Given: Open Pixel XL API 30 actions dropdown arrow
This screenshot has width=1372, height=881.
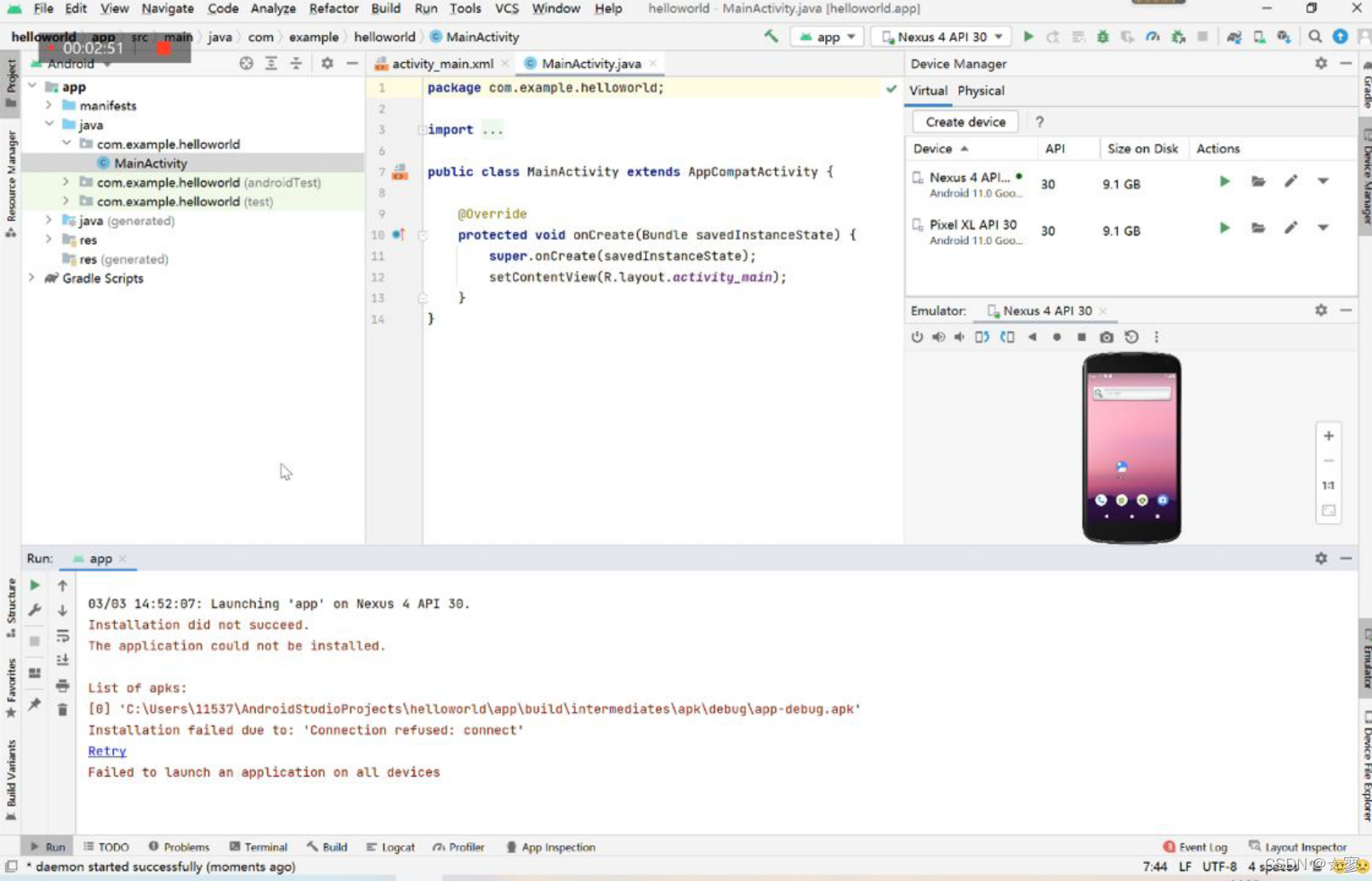Looking at the screenshot, I should coord(1323,228).
